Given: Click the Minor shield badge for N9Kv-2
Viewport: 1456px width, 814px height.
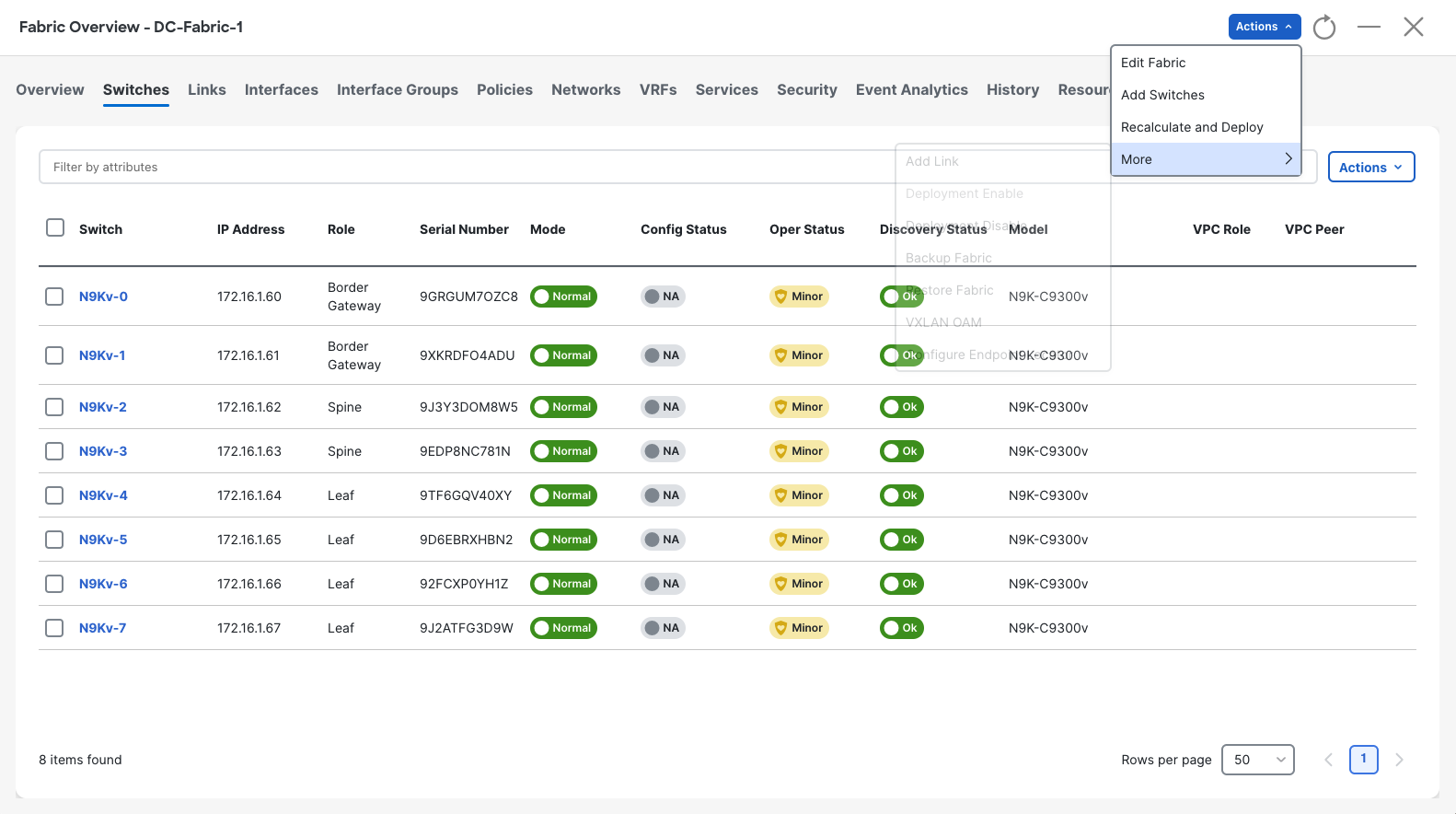Looking at the screenshot, I should 799,407.
